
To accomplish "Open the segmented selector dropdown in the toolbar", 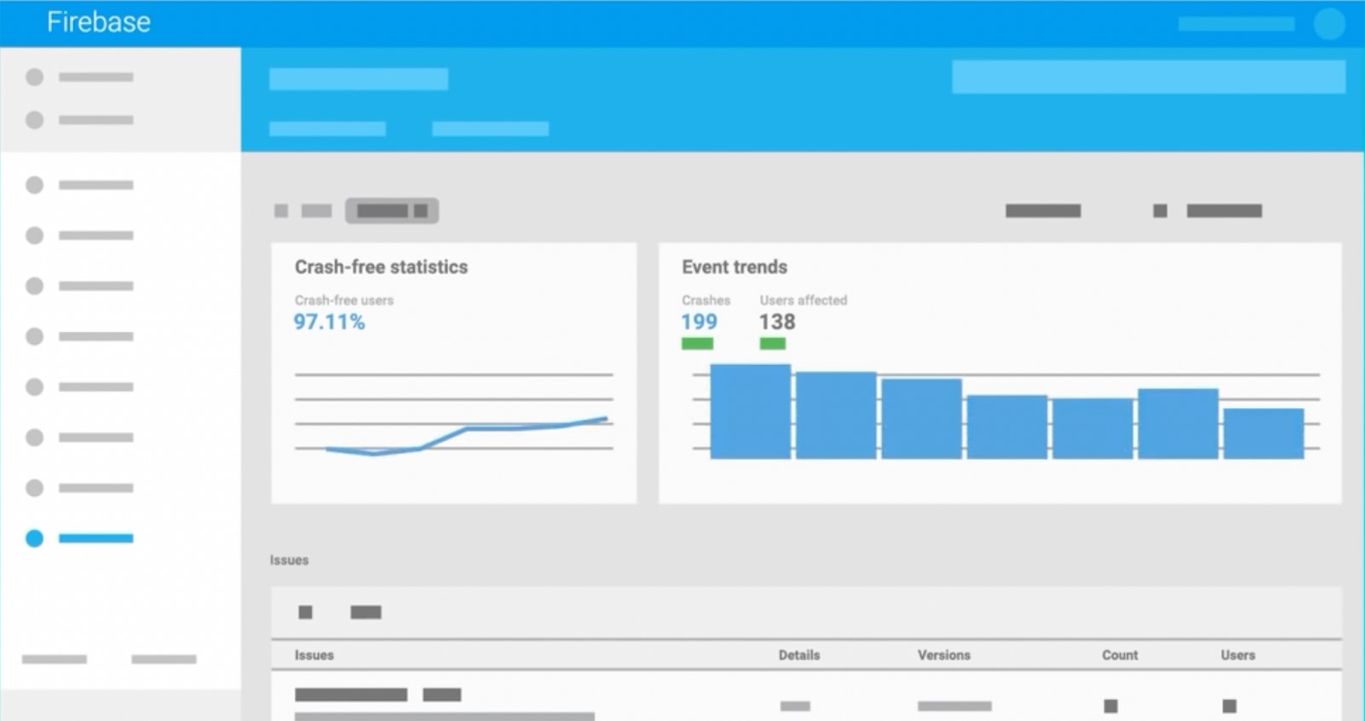I will (391, 210).
